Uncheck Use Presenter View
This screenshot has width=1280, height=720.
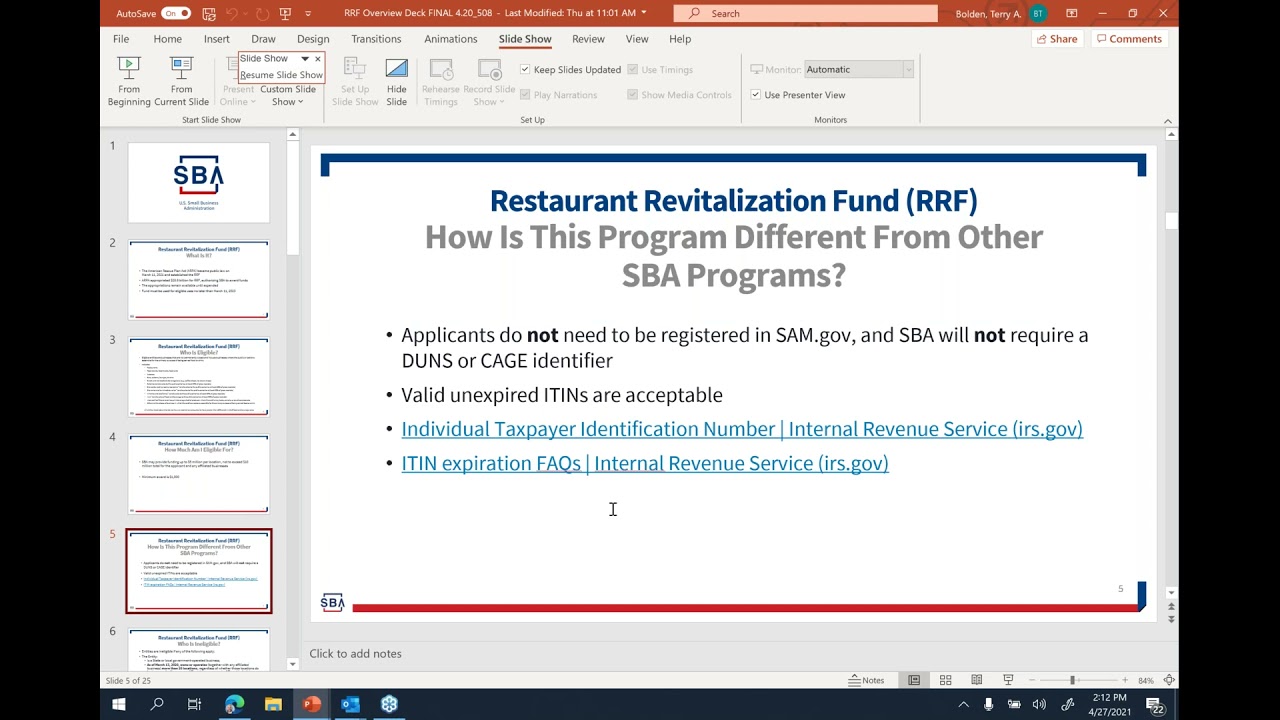[x=756, y=95]
